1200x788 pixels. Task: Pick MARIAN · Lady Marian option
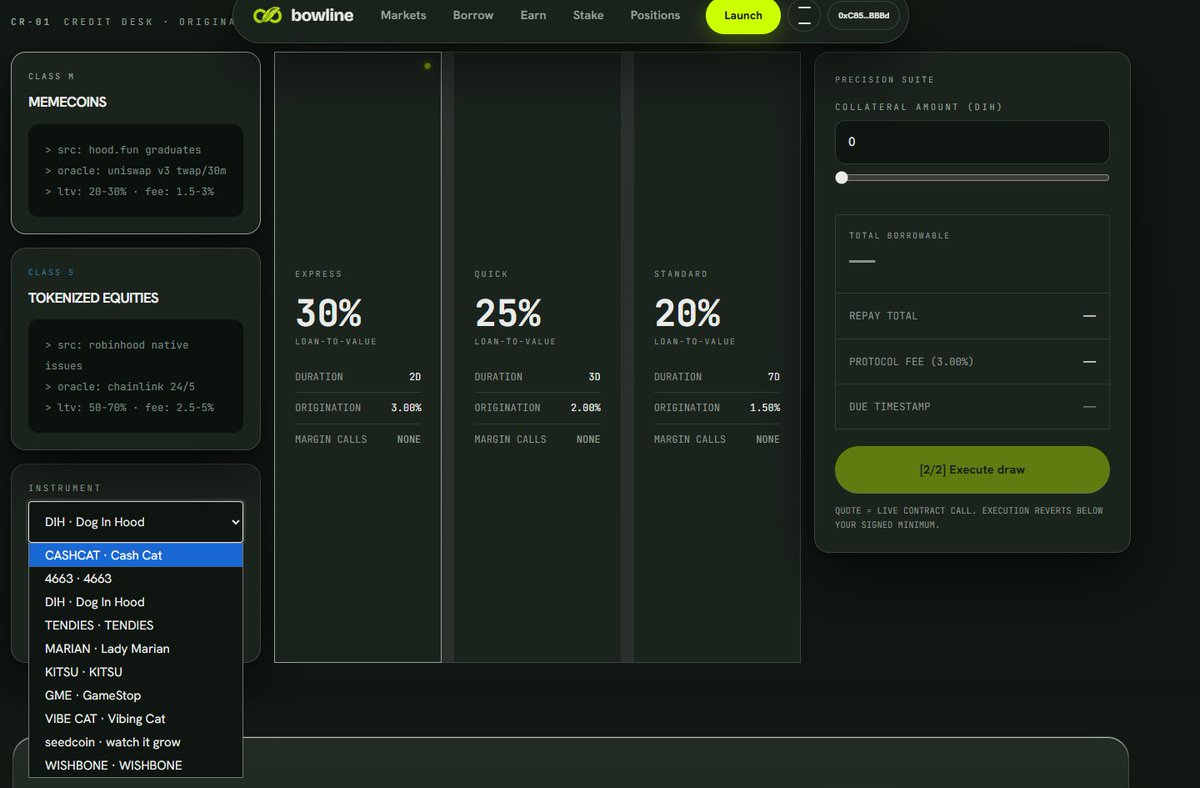point(135,648)
